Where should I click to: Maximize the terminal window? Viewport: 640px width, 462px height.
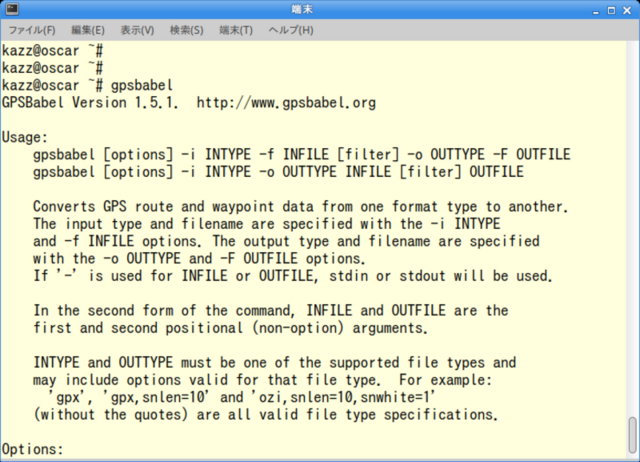click(611, 10)
